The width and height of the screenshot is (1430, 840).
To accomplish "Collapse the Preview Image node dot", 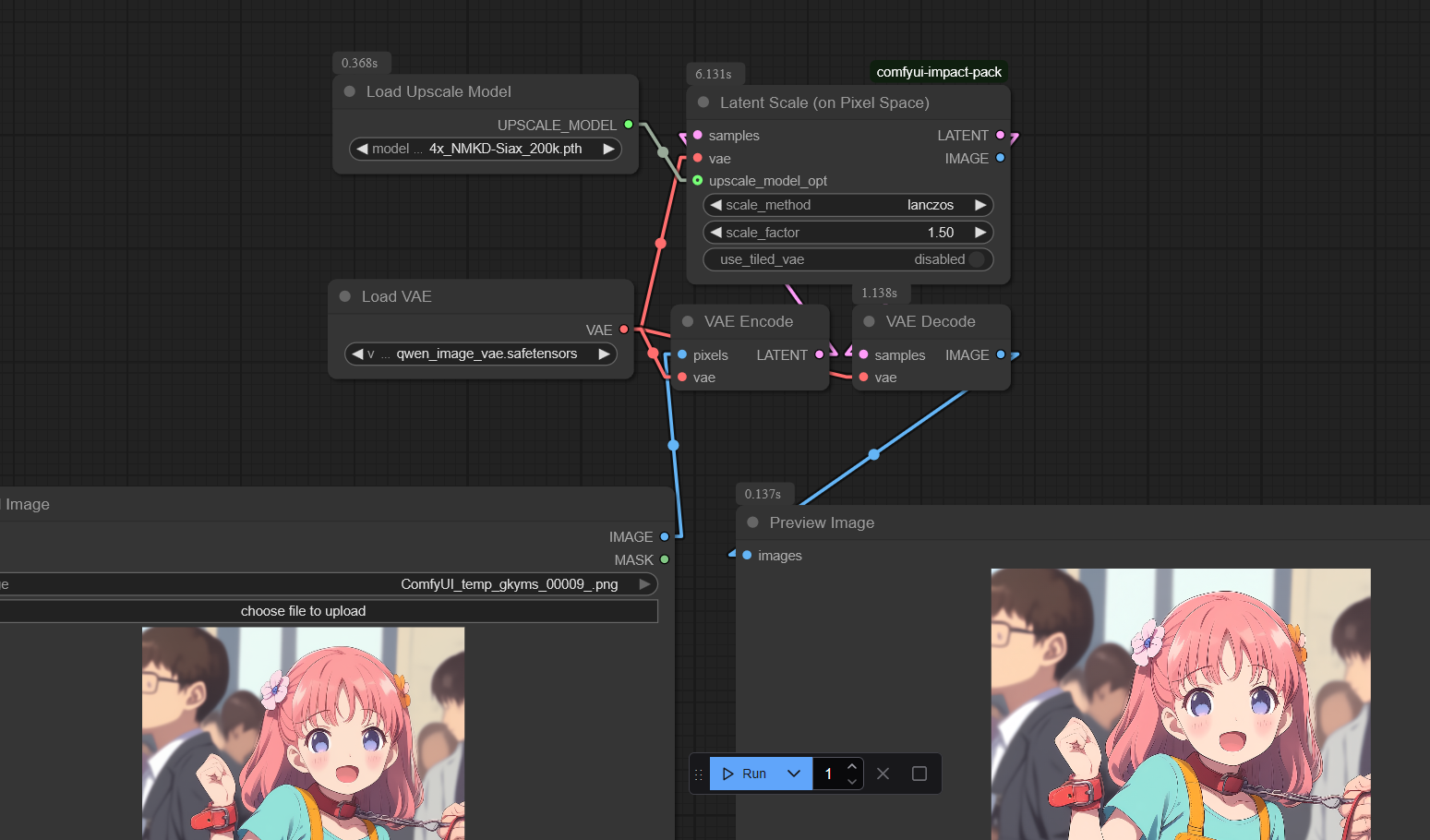I will click(x=753, y=522).
